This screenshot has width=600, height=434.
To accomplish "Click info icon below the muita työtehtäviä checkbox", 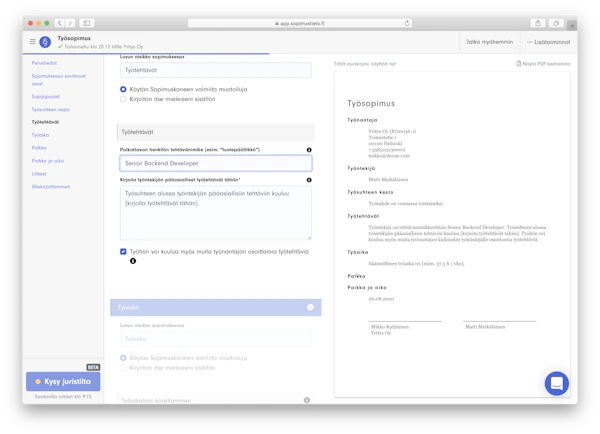I will pos(133,261).
